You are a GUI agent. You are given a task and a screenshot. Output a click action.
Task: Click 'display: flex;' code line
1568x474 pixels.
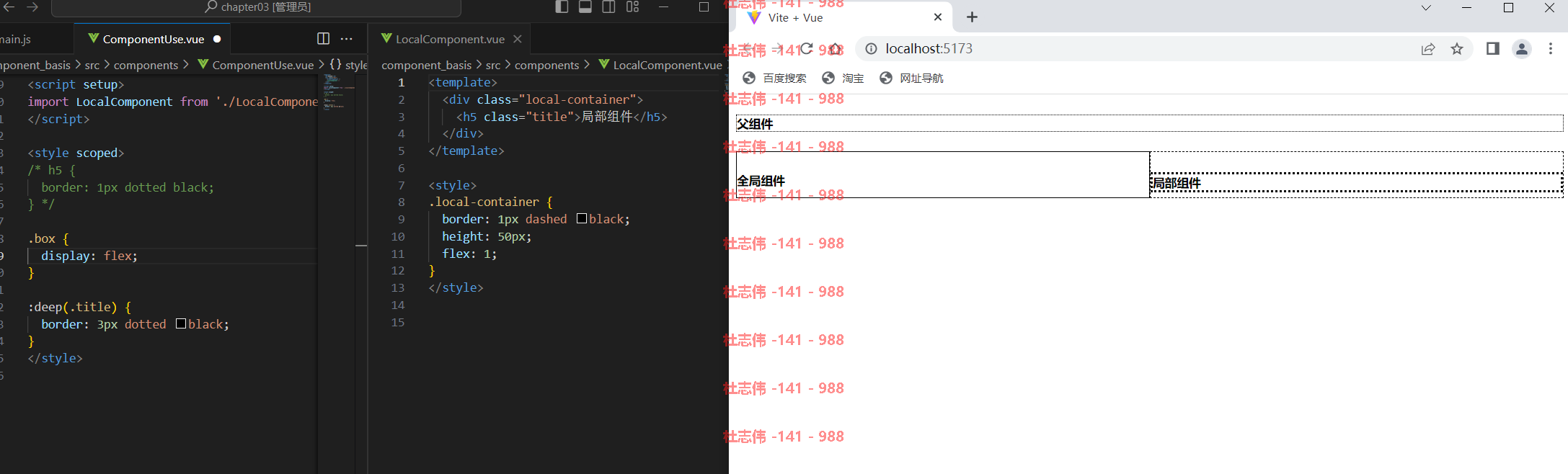89,256
